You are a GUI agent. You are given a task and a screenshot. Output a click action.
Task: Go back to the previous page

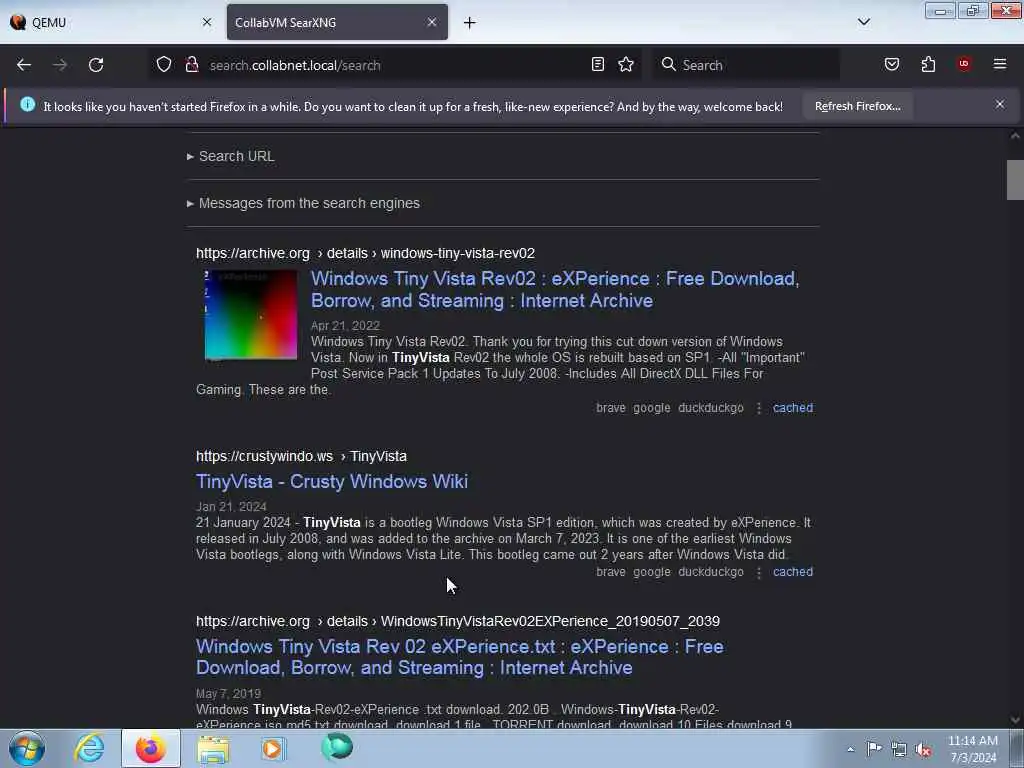(24, 65)
